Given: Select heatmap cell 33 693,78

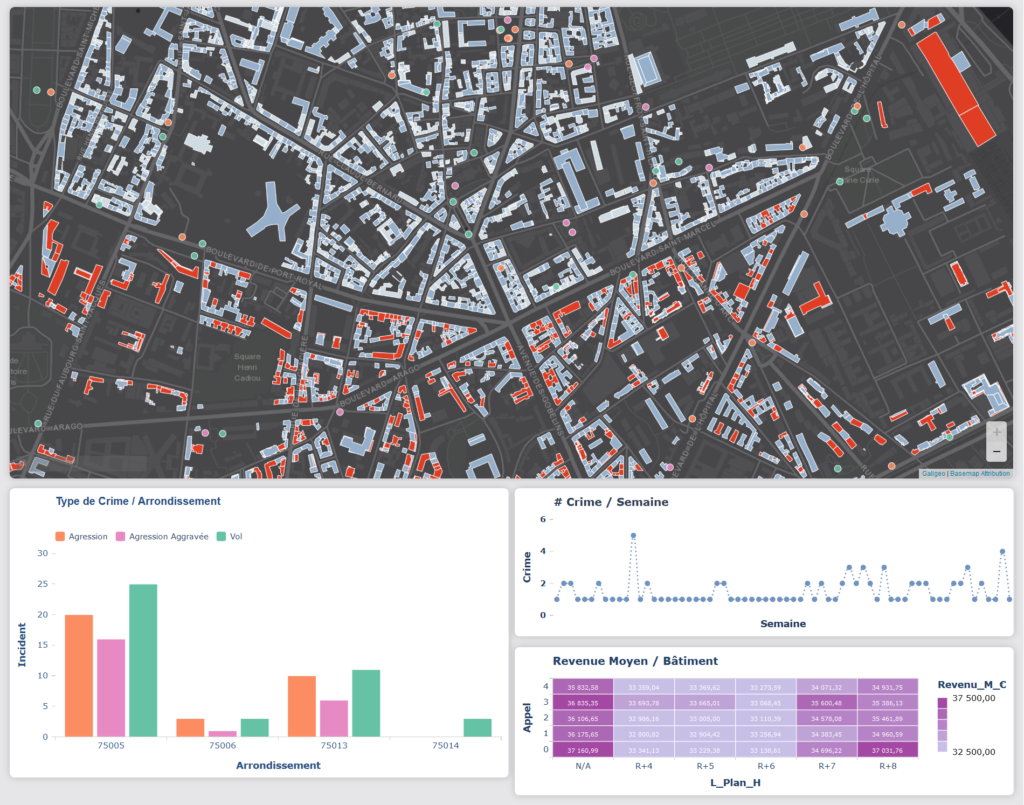Looking at the screenshot, I should [644, 703].
